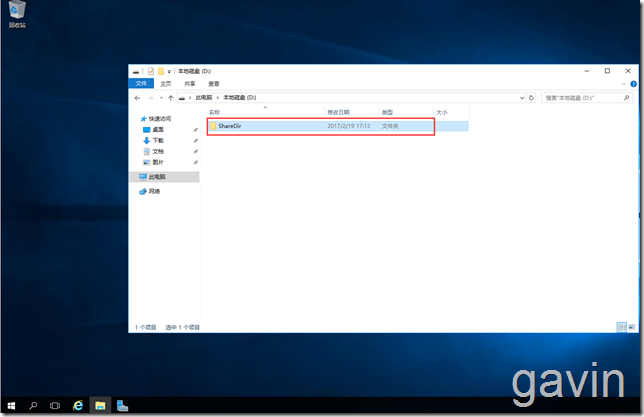This screenshot has height=417, width=644.
Task: Switch to the 共享 ribbon tab
Action: pyautogui.click(x=189, y=84)
